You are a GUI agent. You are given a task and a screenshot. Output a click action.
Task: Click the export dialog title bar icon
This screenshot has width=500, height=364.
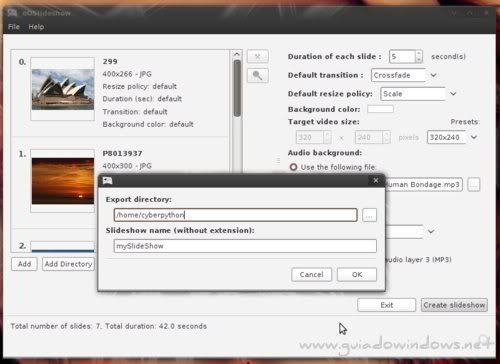click(x=108, y=181)
